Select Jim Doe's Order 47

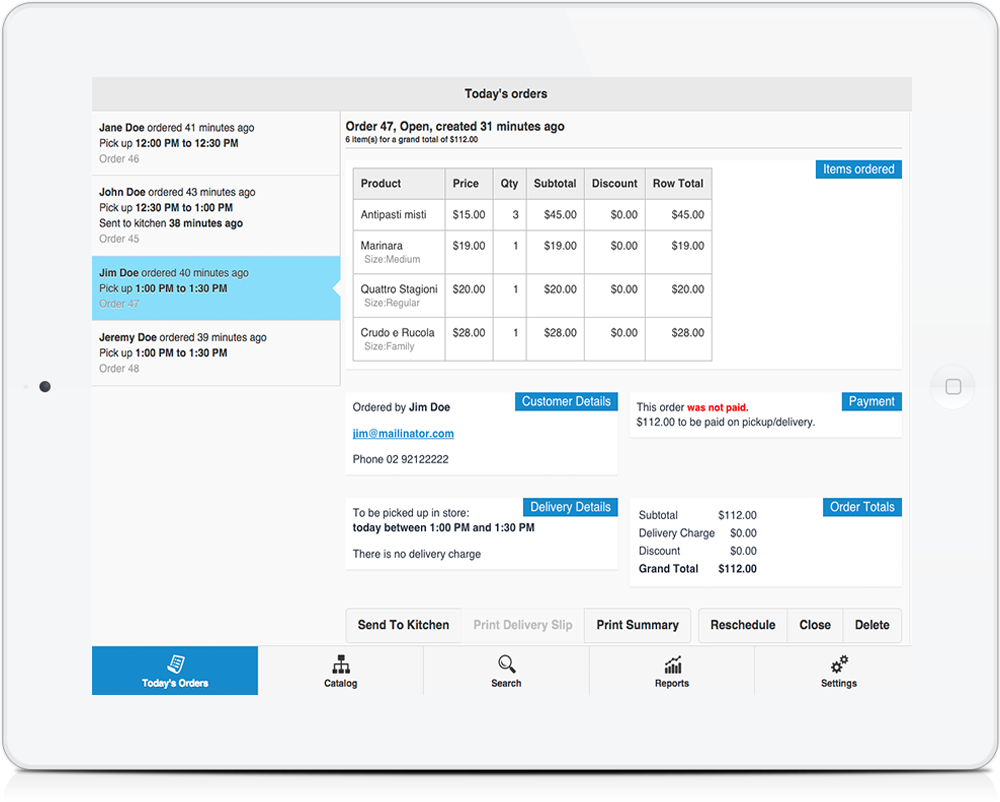tap(215, 288)
